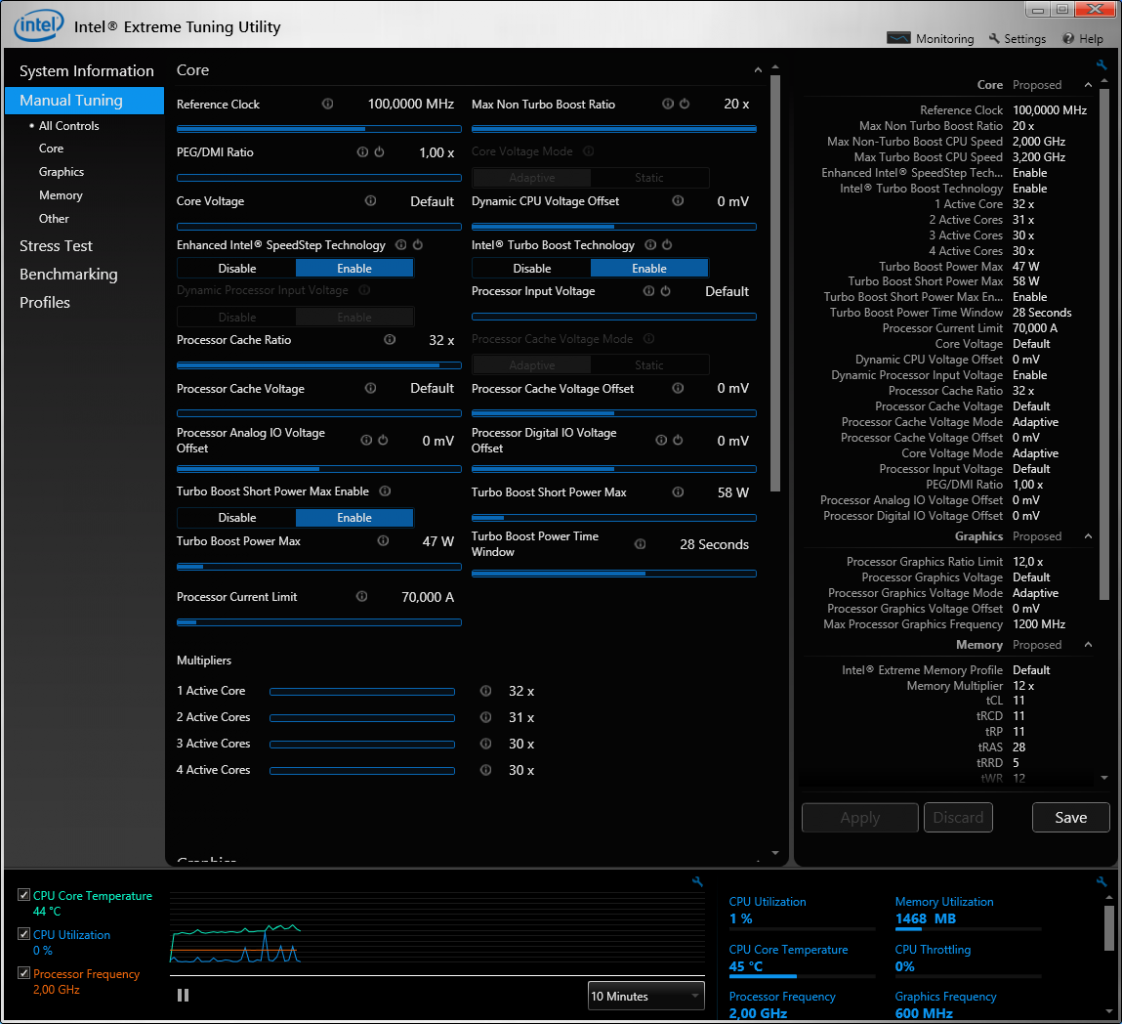Disable Enhanced Intel SpeedStep Technology
This screenshot has height=1024, width=1122.
tap(237, 268)
